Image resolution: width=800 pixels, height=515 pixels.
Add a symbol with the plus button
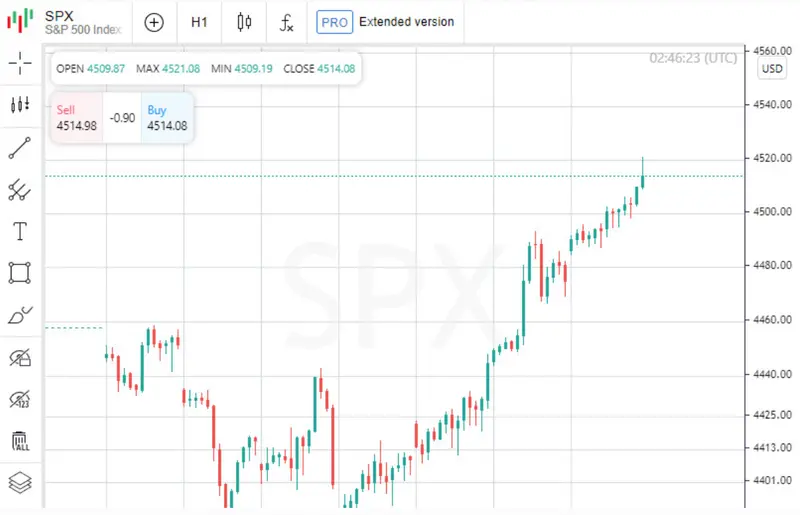pyautogui.click(x=154, y=22)
